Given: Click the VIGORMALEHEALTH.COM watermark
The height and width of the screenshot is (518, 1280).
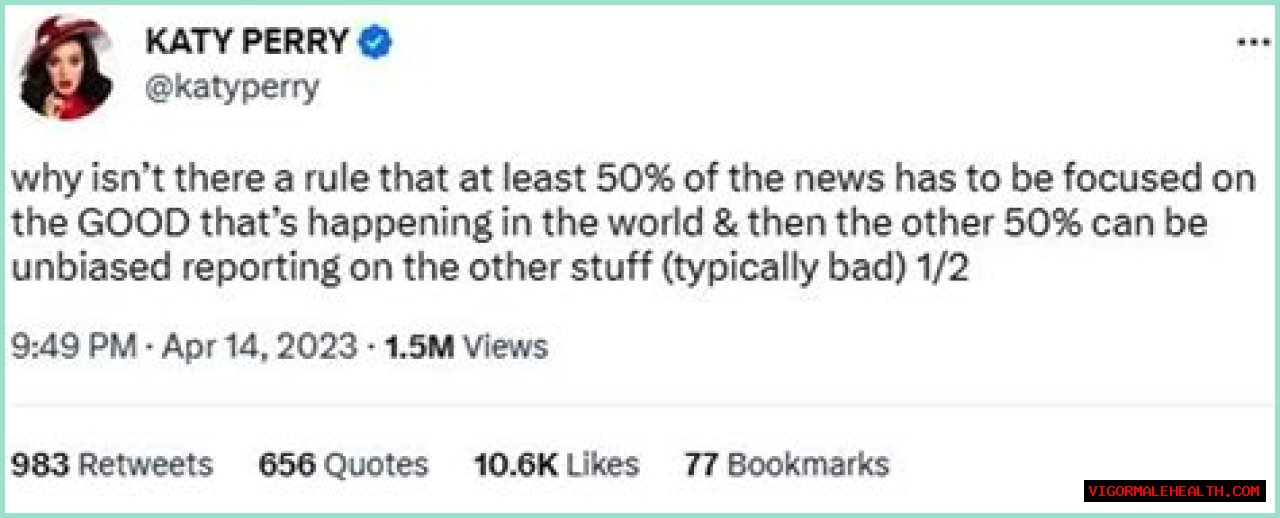Looking at the screenshot, I should [x=1174, y=491].
